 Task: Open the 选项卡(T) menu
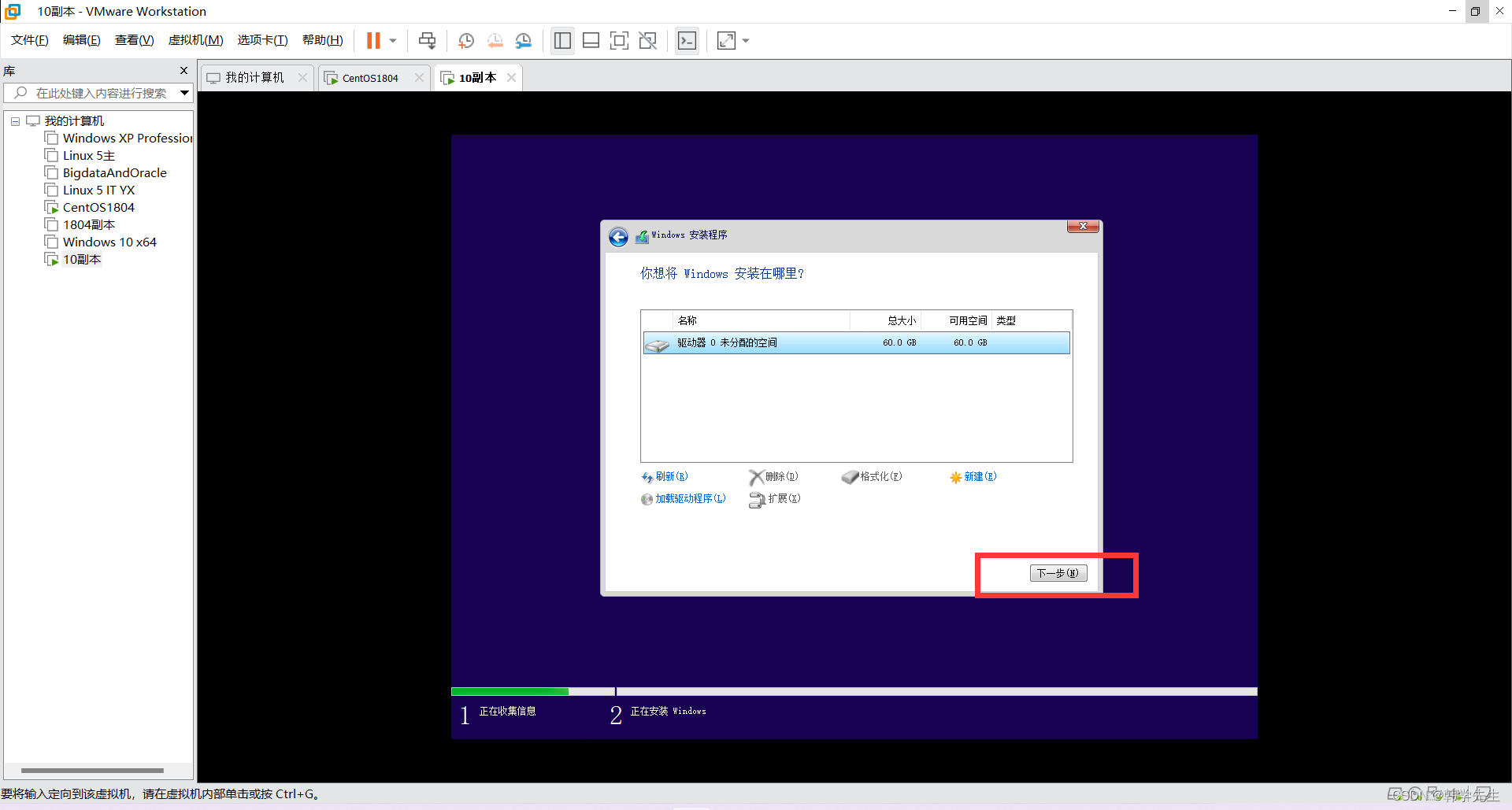point(262,40)
